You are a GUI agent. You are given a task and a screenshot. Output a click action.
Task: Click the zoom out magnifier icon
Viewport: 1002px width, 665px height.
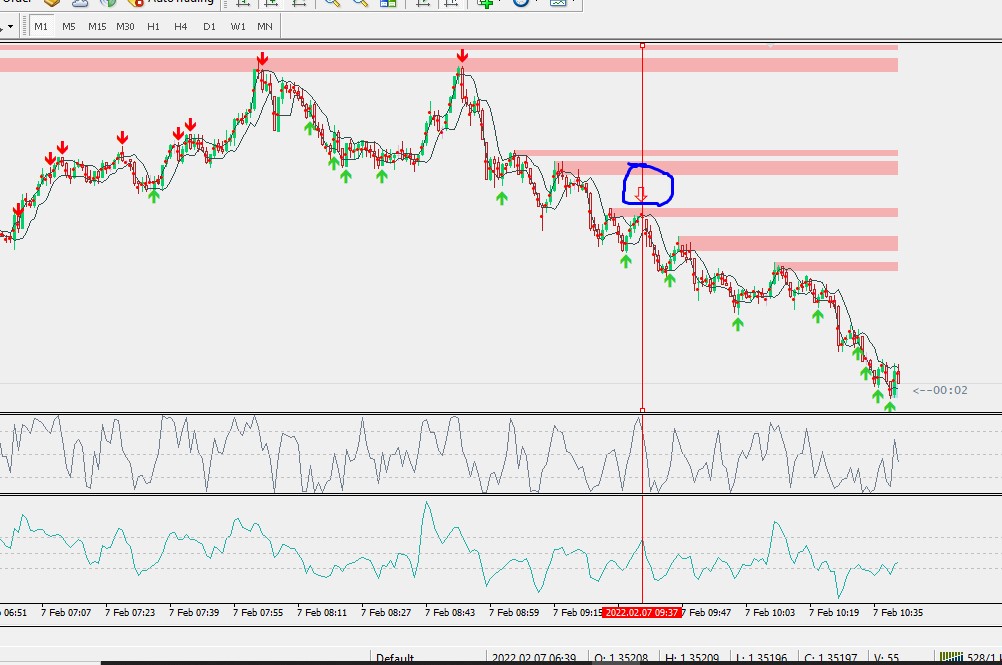click(x=360, y=3)
